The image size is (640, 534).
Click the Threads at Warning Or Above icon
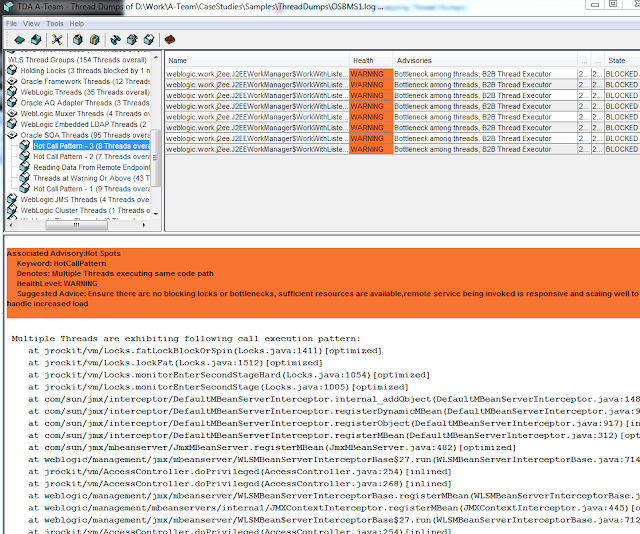coord(25,178)
